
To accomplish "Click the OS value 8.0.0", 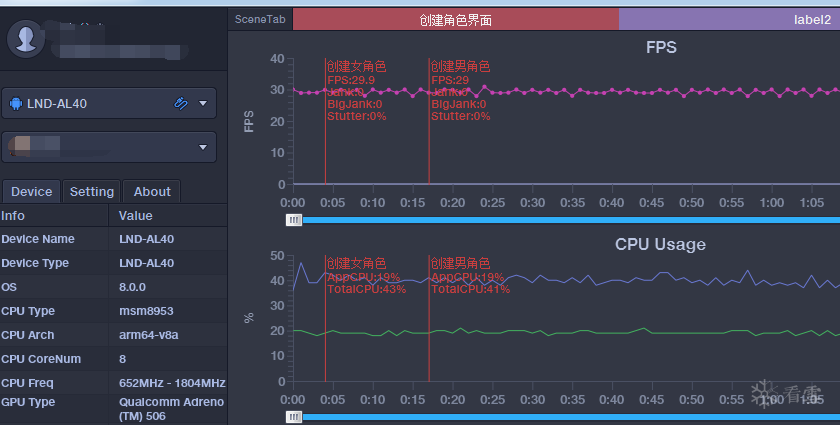I will pos(132,287).
